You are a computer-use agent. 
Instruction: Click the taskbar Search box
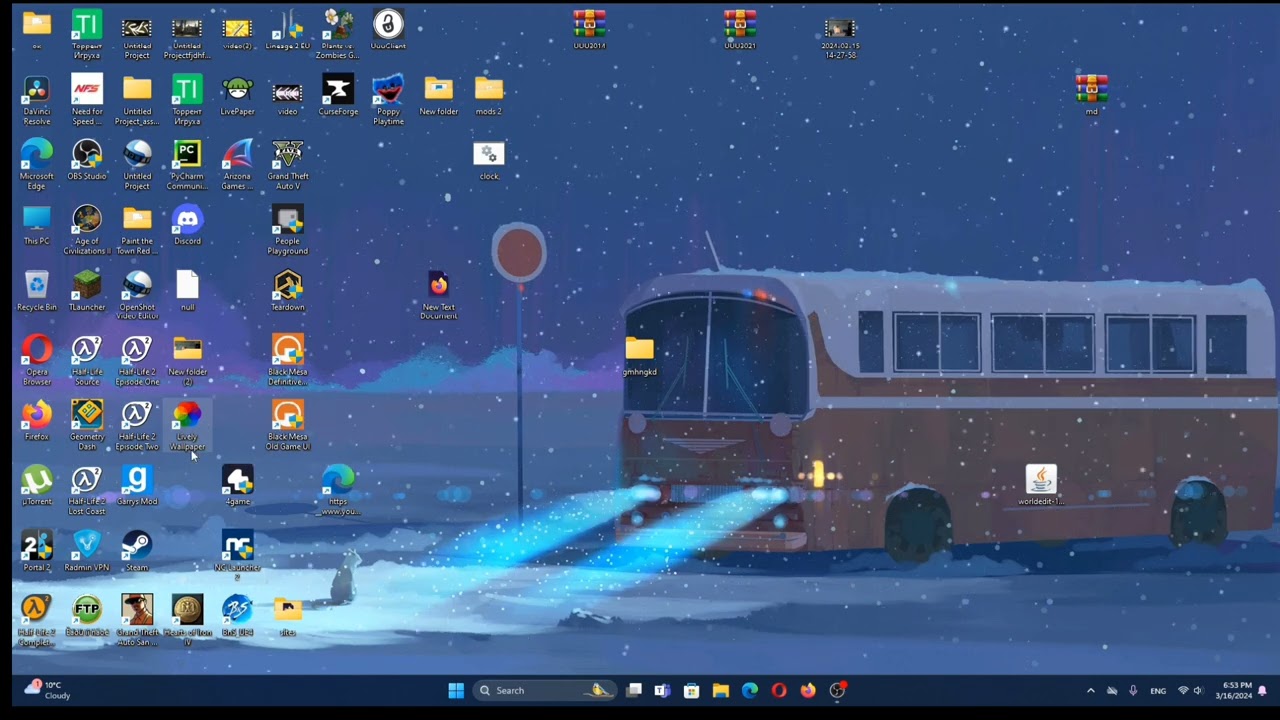pyautogui.click(x=546, y=690)
